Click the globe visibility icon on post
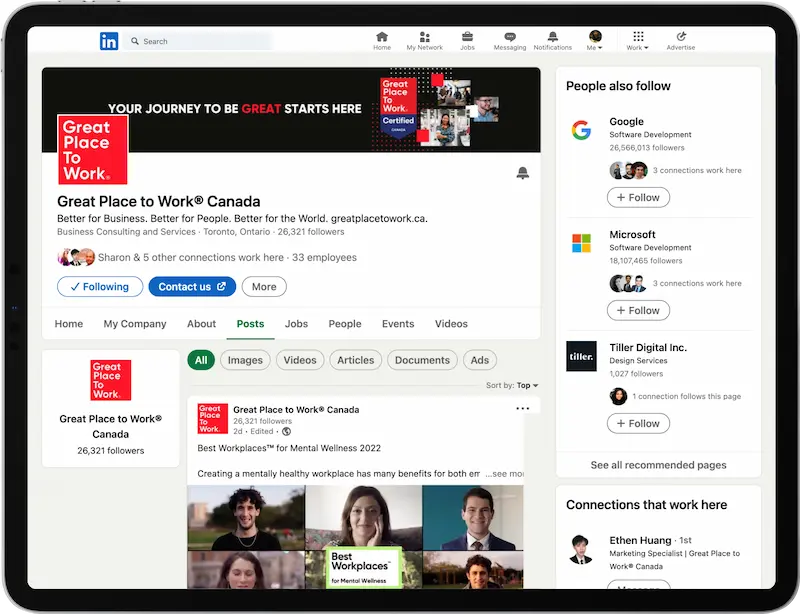 tap(287, 432)
